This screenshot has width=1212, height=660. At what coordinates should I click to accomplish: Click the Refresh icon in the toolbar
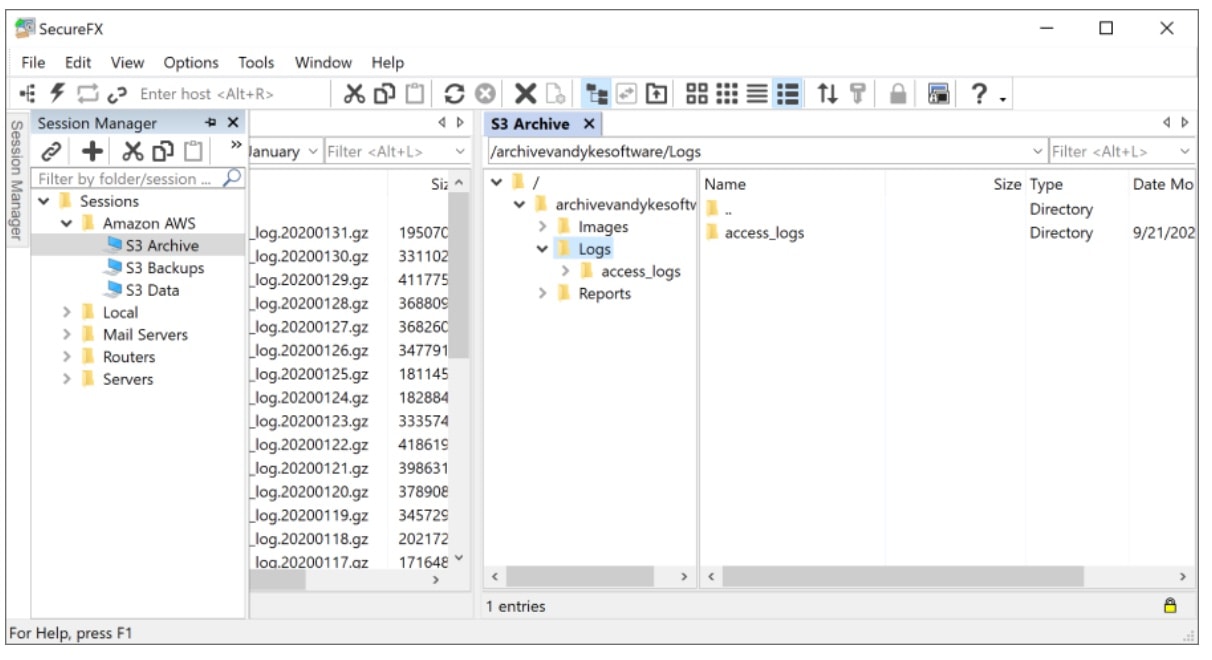coord(454,94)
